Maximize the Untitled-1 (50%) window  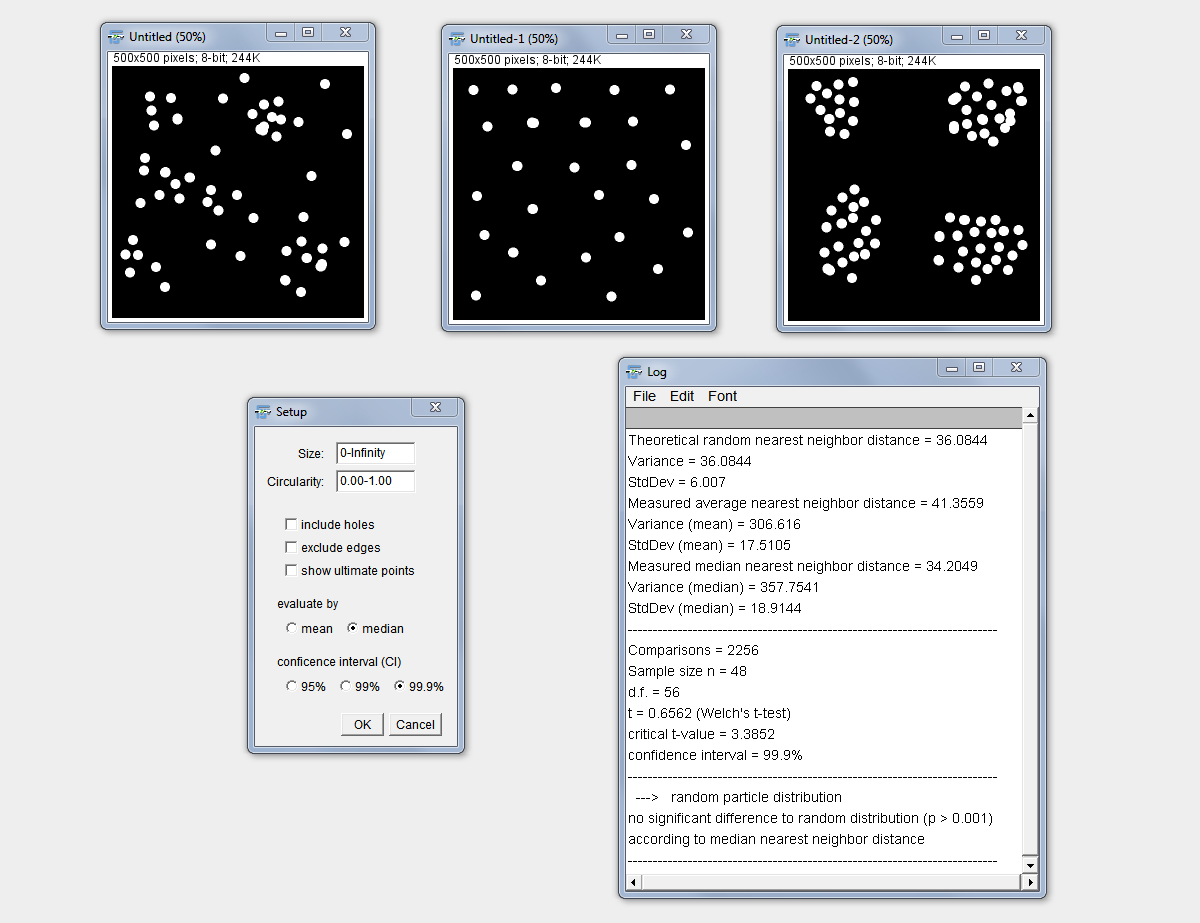(649, 35)
